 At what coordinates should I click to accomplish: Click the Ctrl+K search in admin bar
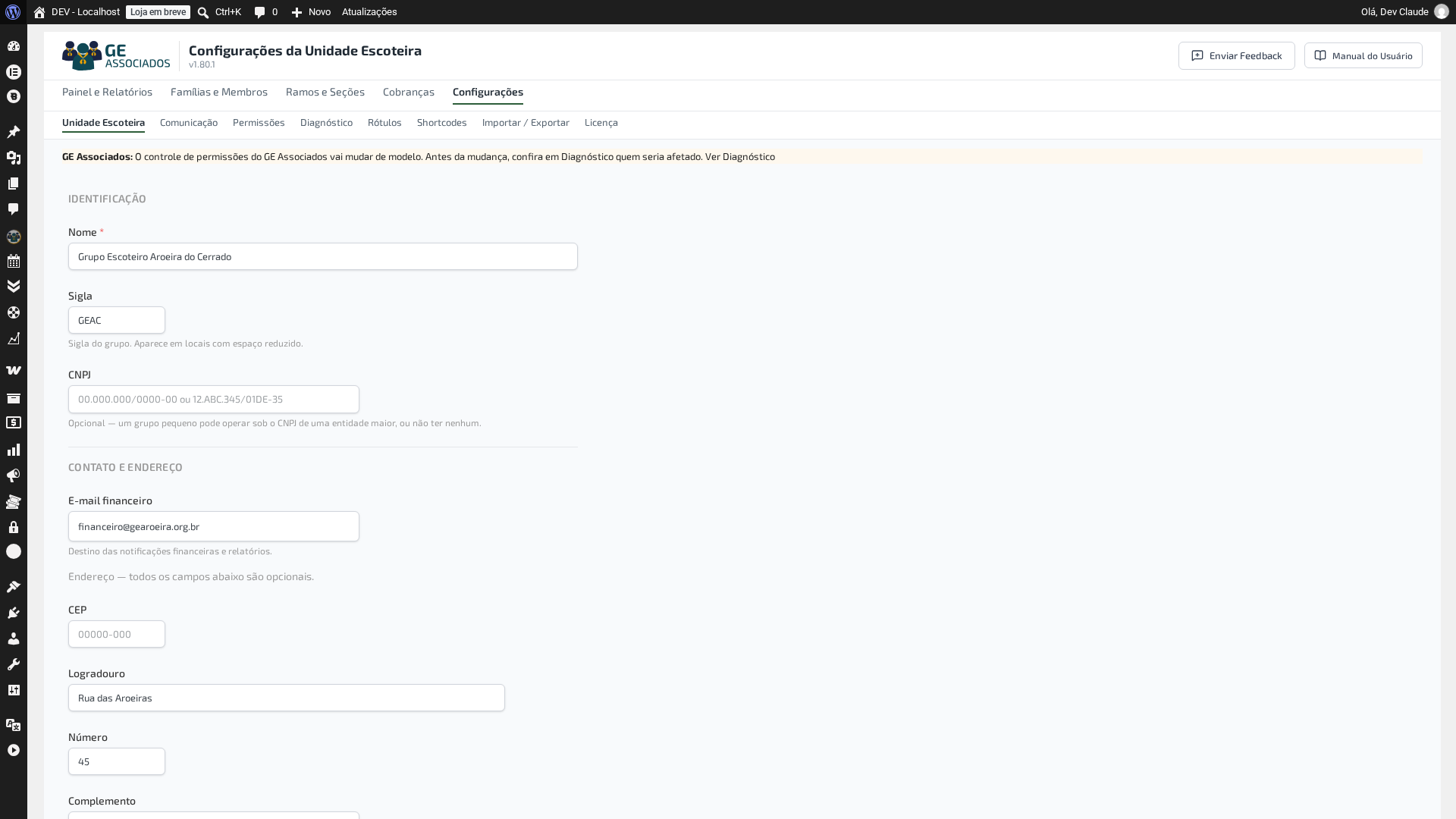(219, 12)
